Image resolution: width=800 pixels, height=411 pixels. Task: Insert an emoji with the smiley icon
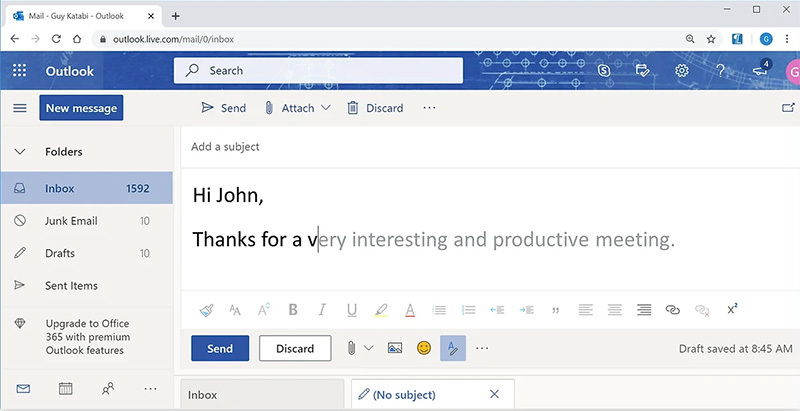(x=424, y=349)
